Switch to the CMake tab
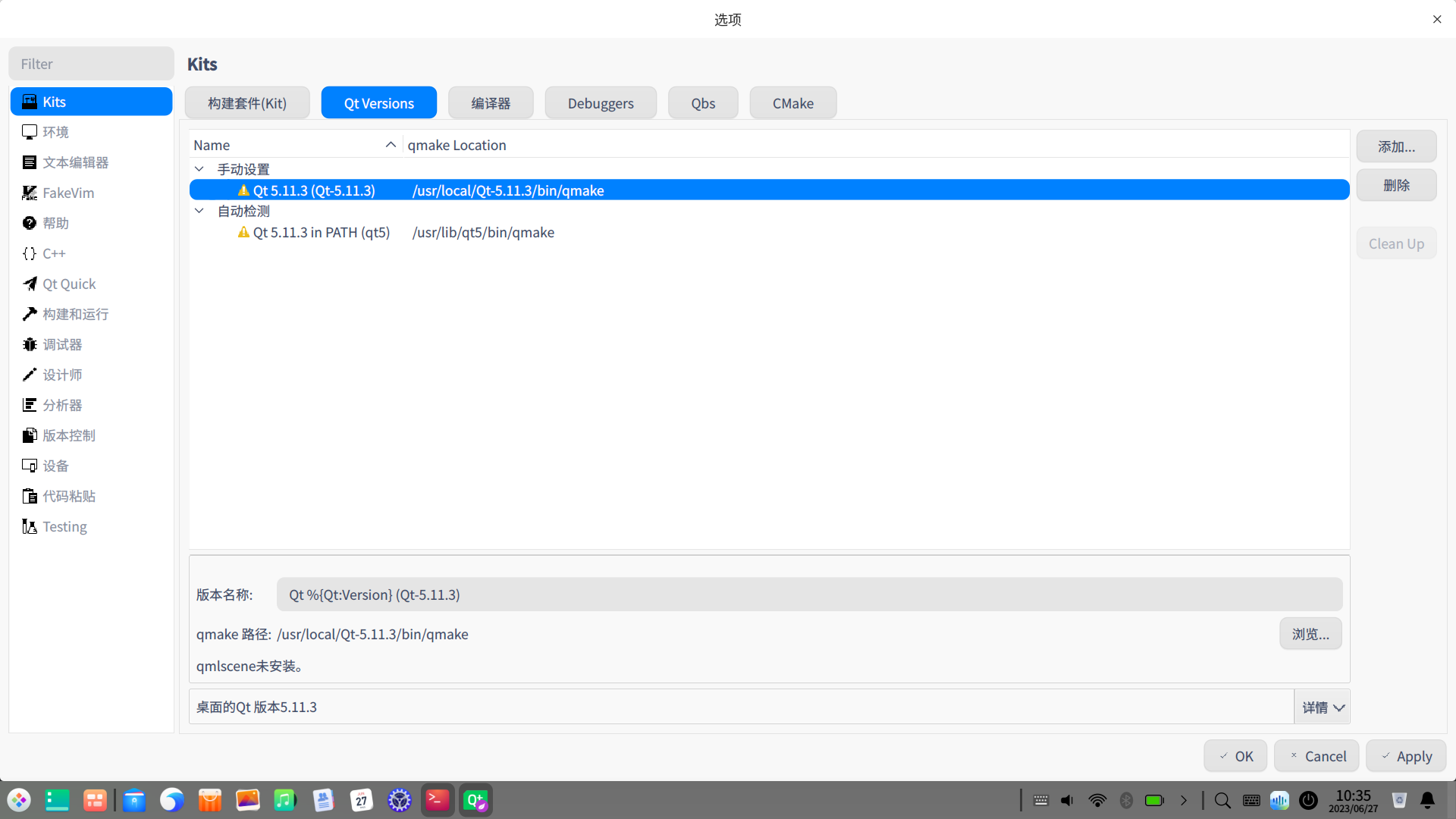 (792, 103)
